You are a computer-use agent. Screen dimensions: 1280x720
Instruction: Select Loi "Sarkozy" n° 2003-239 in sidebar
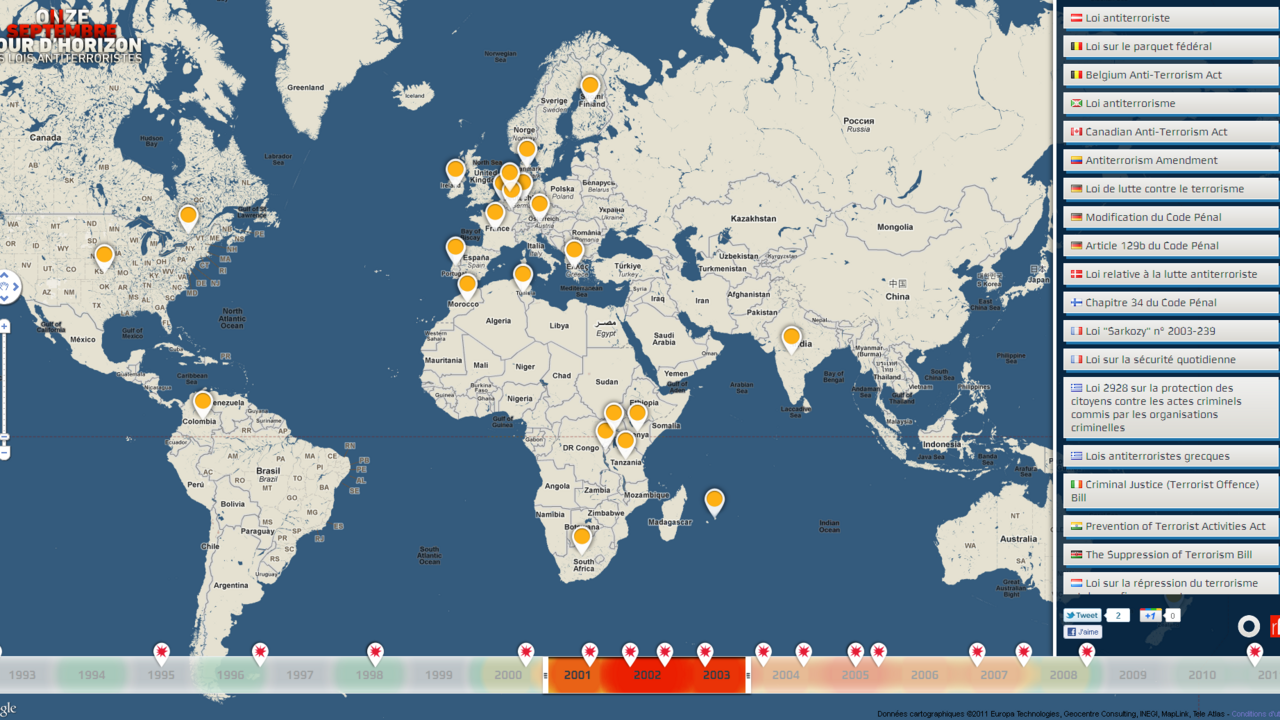(1169, 331)
